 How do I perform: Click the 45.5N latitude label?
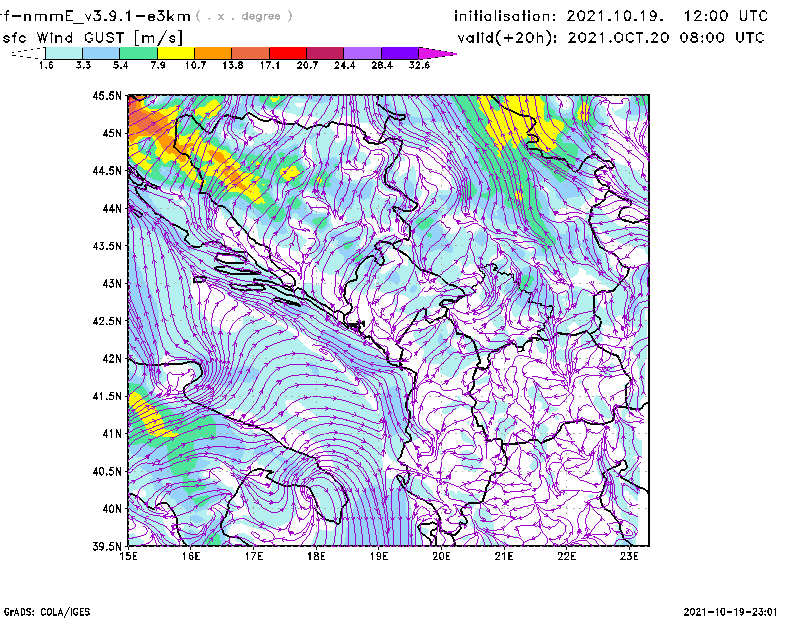(x=108, y=95)
